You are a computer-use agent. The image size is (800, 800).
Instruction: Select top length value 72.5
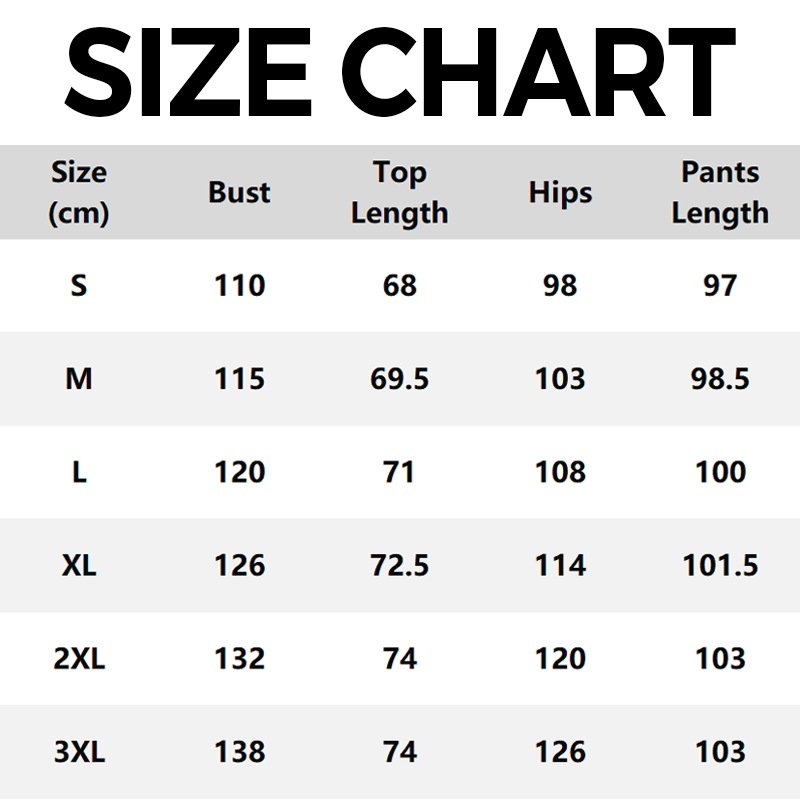coord(399,566)
